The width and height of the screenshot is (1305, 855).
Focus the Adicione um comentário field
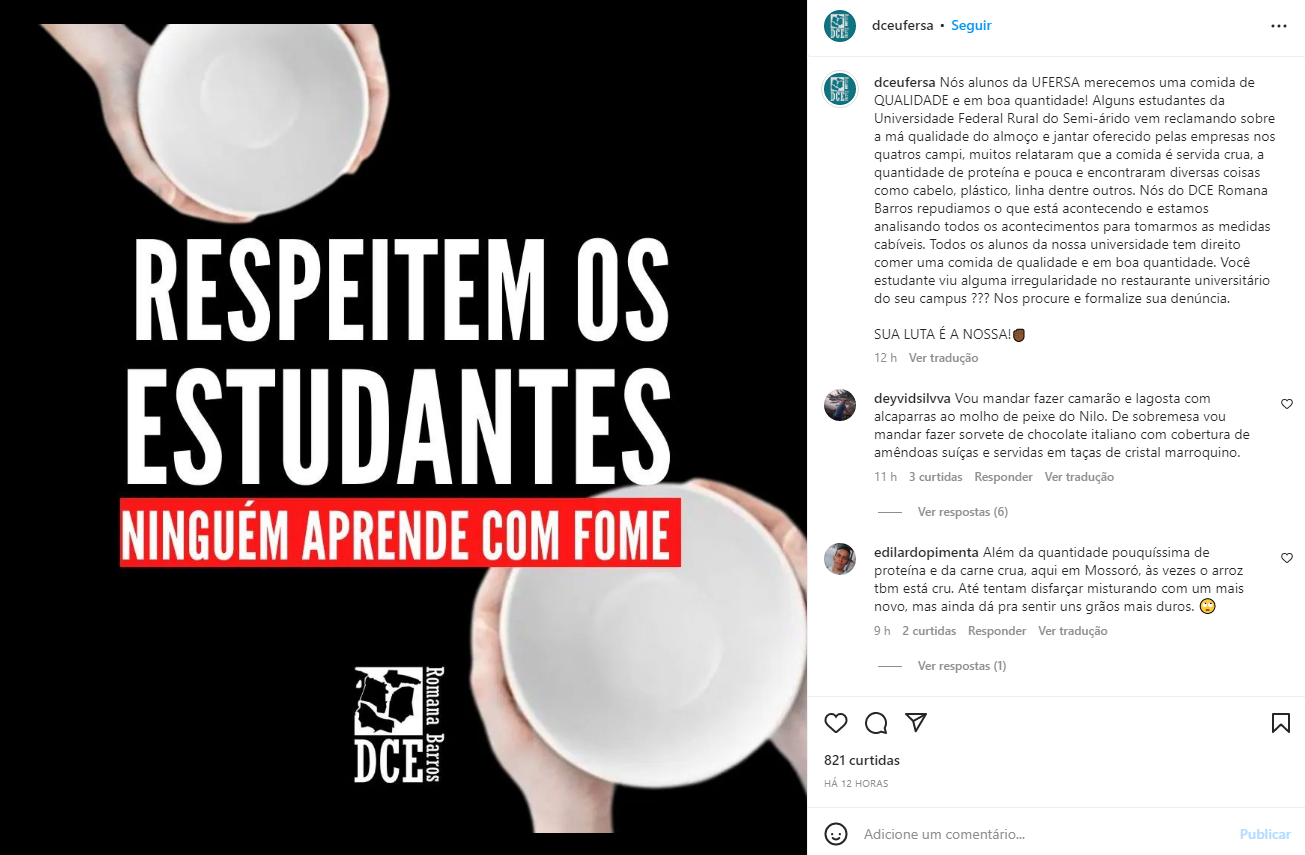tap(1040, 834)
